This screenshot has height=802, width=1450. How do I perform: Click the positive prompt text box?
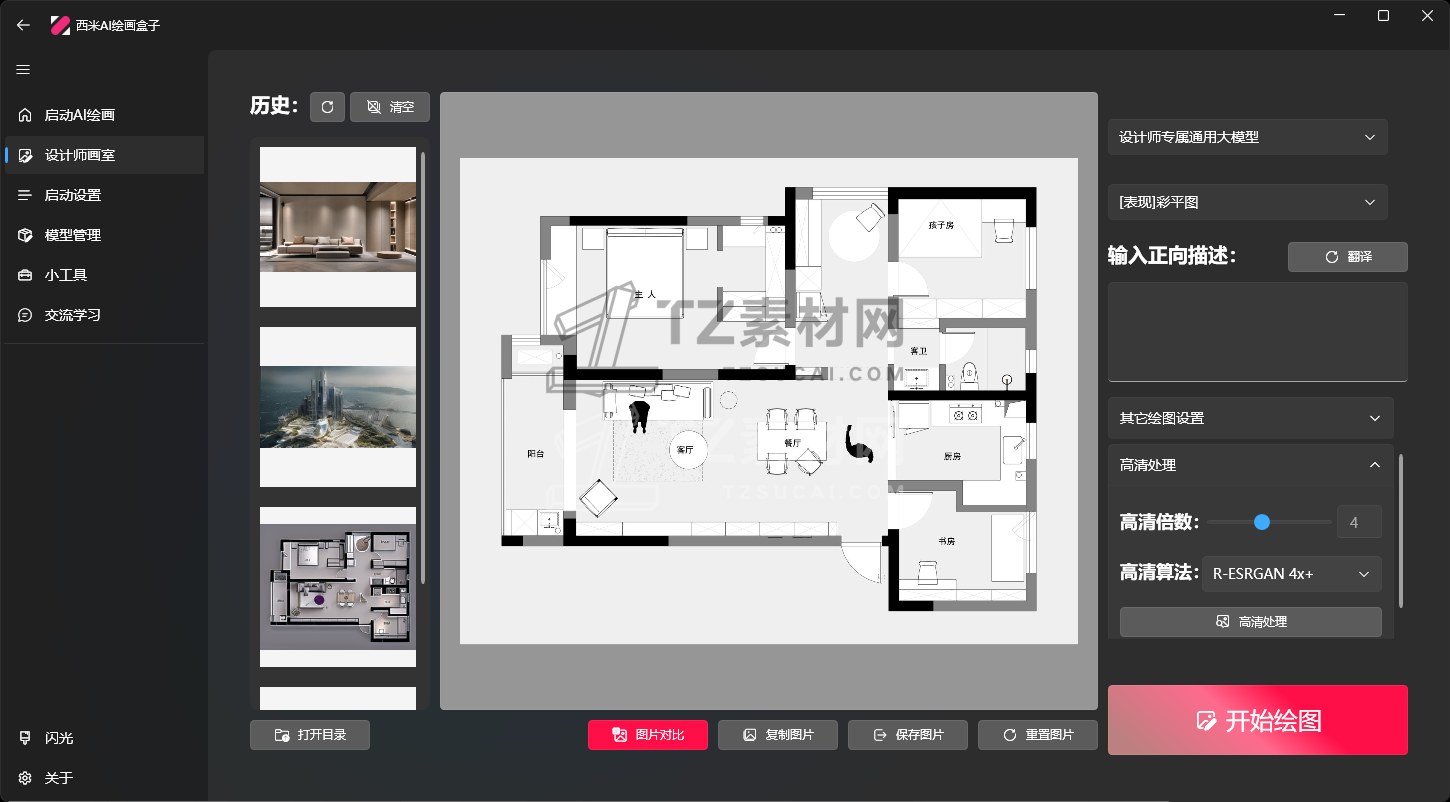click(1258, 332)
